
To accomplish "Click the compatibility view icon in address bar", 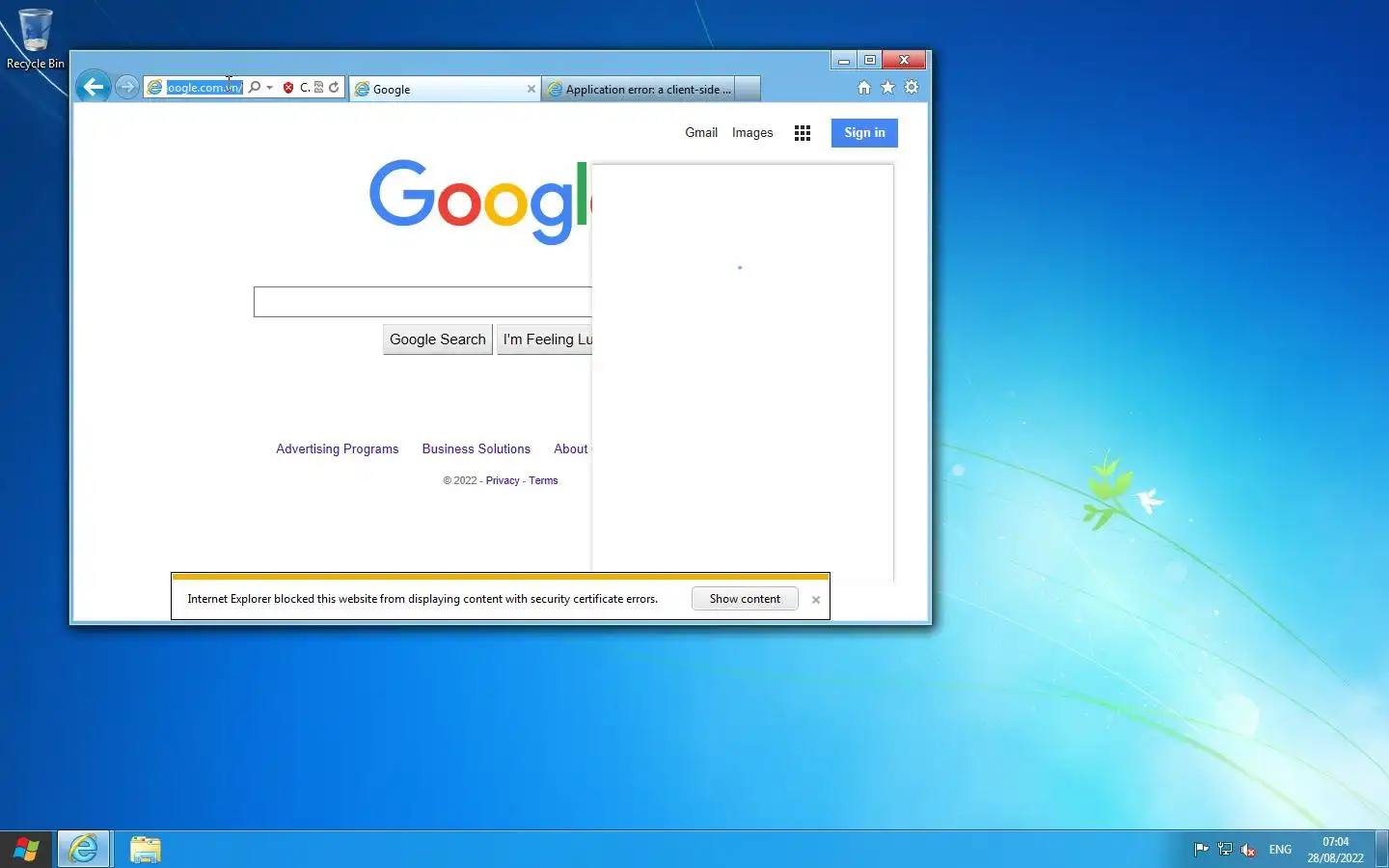I will click(318, 87).
